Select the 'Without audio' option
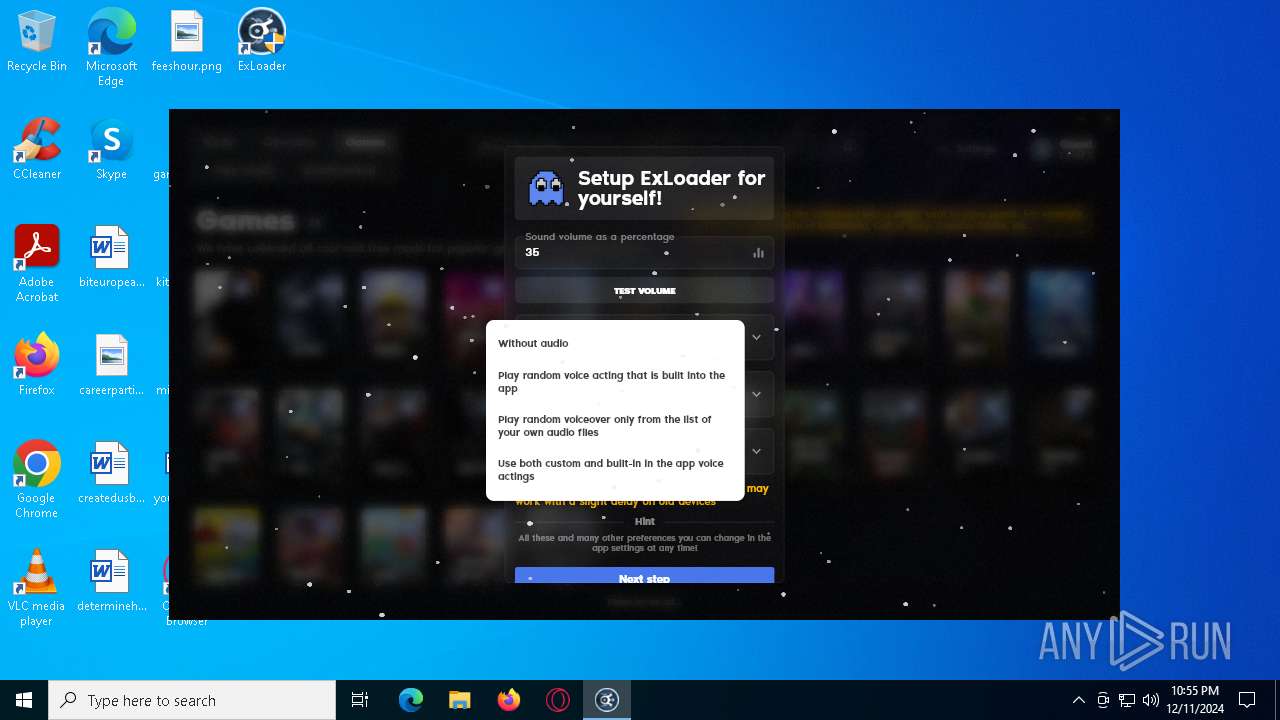This screenshot has height=720, width=1280. click(615, 343)
